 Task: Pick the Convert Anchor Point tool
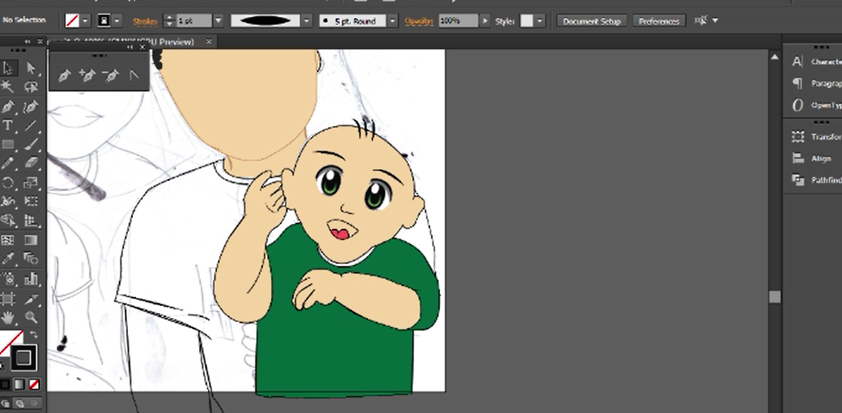(134, 76)
